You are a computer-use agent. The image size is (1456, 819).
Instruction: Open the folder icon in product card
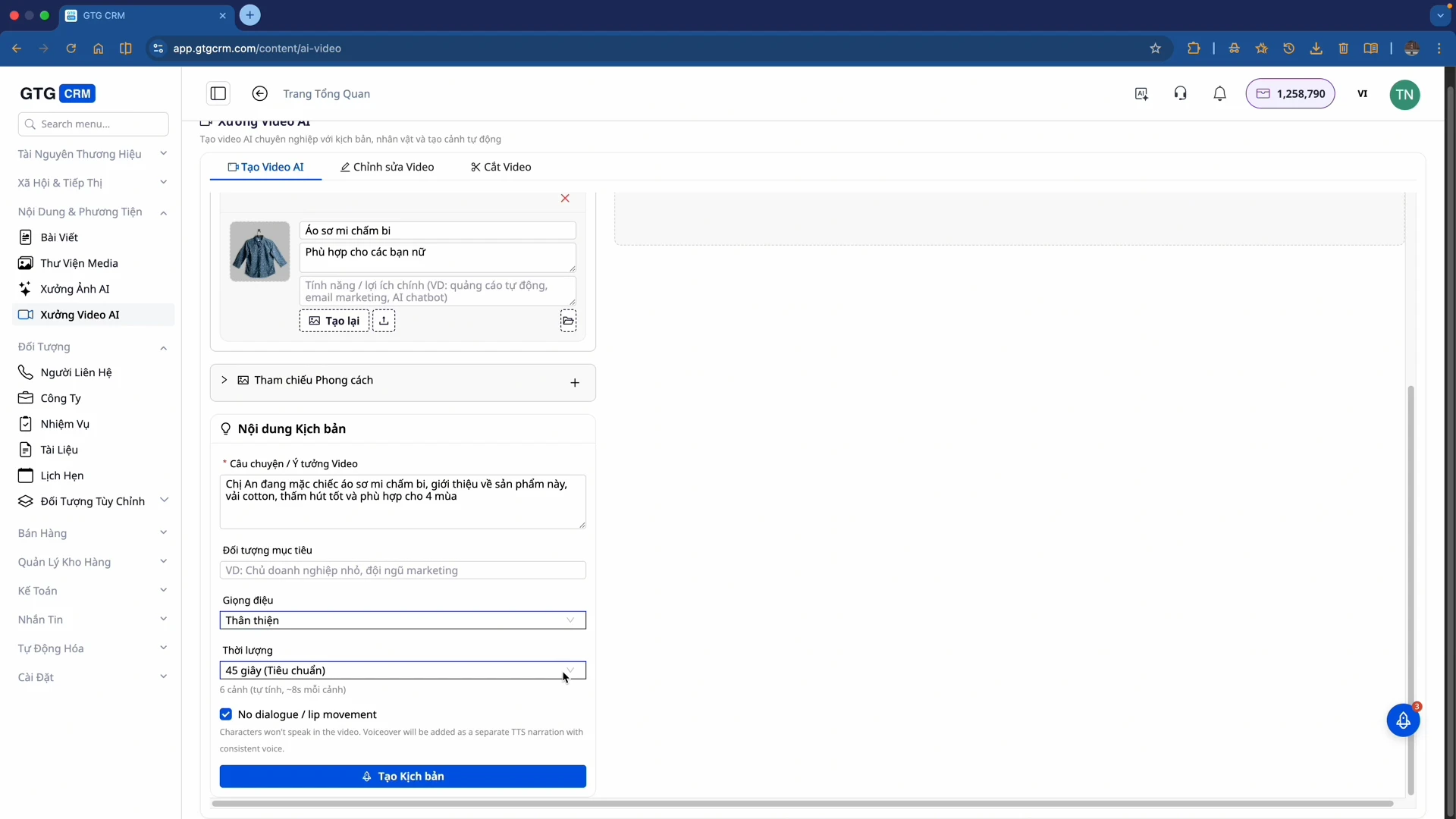point(568,321)
